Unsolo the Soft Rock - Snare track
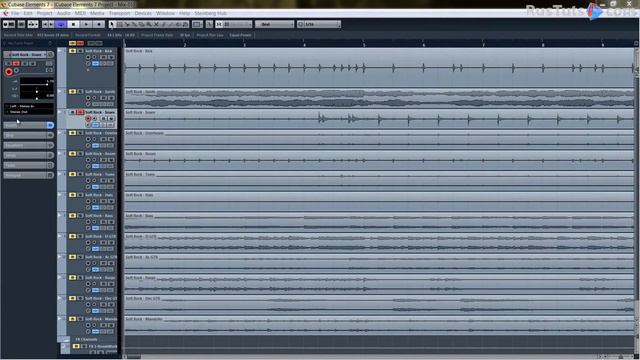Image resolution: width=640 pixels, height=360 pixels. pyautogui.click(x=80, y=112)
